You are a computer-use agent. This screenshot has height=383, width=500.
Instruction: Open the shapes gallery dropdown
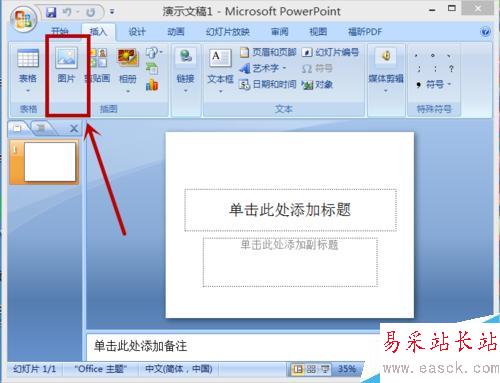click(154, 53)
